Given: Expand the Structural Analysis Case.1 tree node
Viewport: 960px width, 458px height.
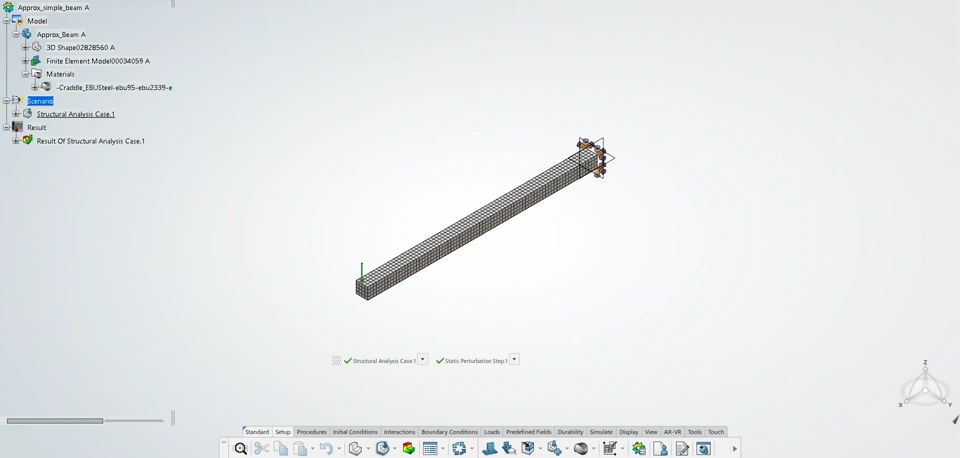Looking at the screenshot, I should (16, 114).
